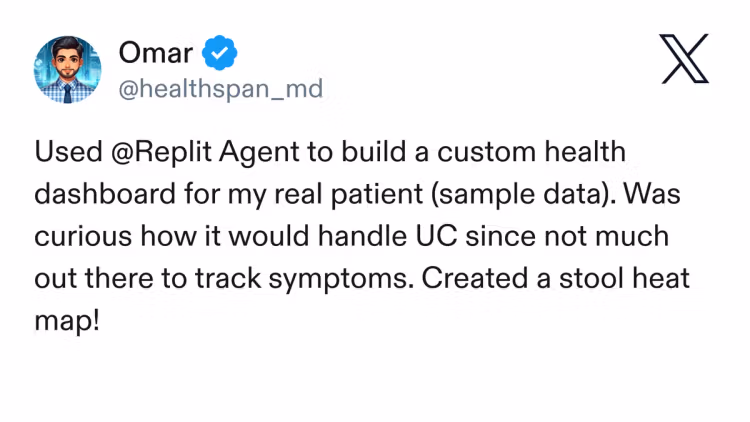The width and height of the screenshot is (750, 422).
Task: Click the X logo icon
Action: 684,58
